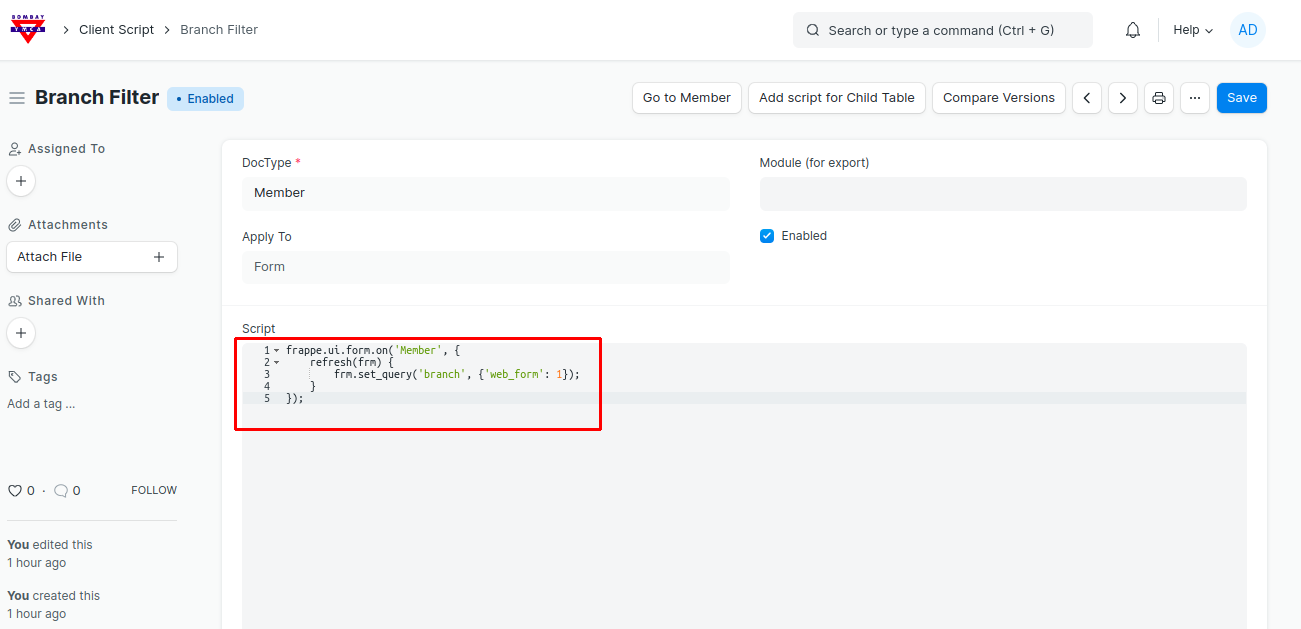Open the three-dots more options menu

(1195, 98)
